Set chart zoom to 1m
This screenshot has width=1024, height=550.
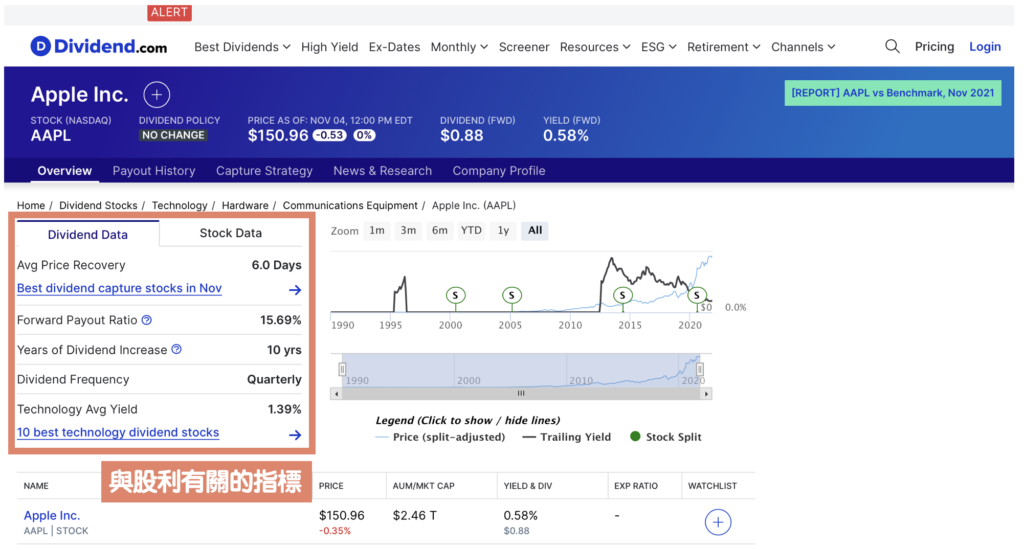pyautogui.click(x=377, y=231)
